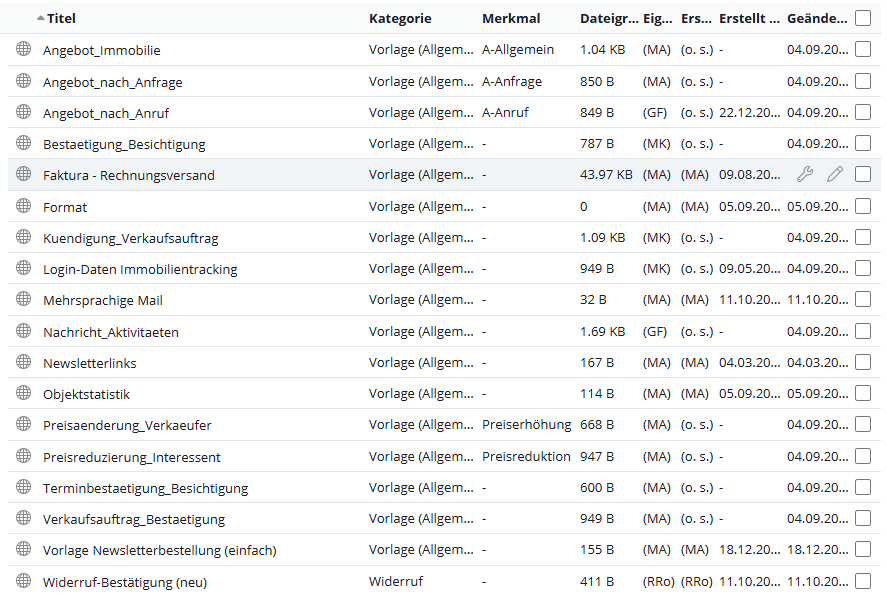Screen dimensions: 887x595
Task: Open the Faktura - Rechnungsversand template
Action: click(129, 175)
